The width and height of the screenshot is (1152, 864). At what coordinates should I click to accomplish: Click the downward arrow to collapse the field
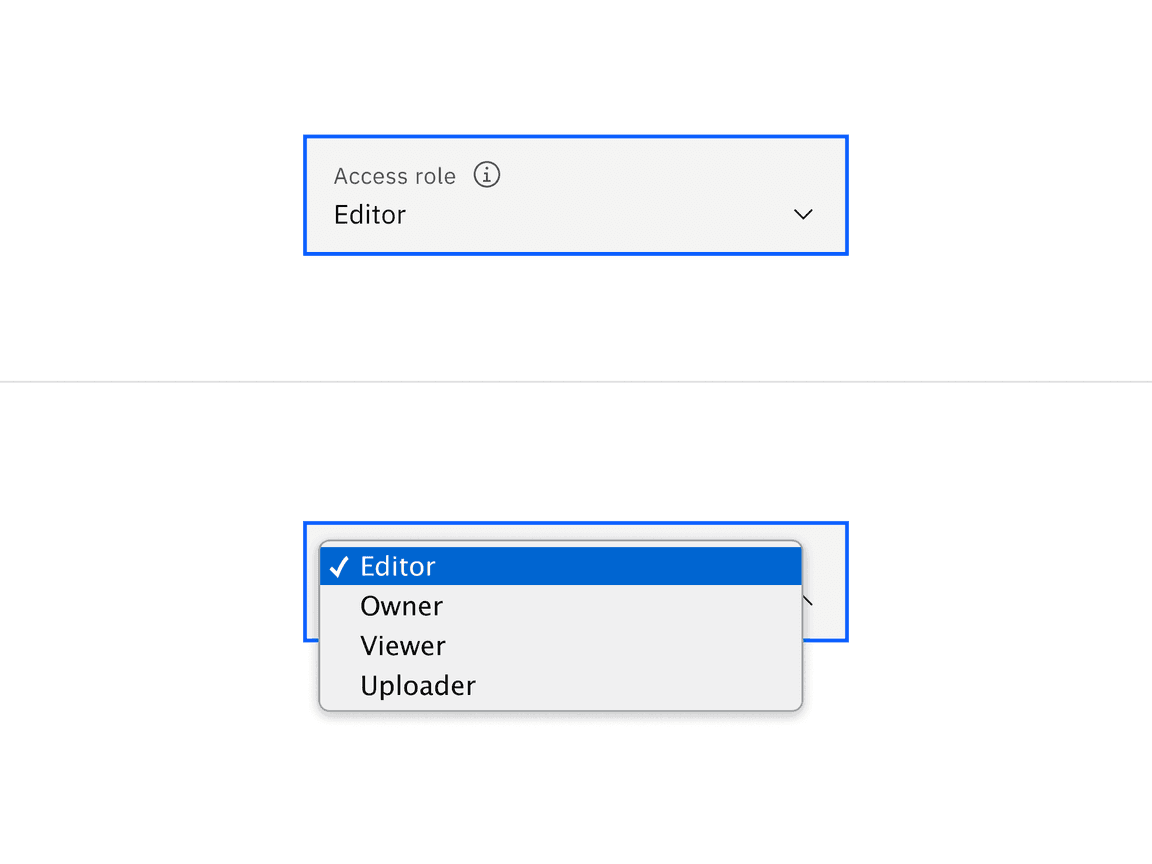click(802, 214)
